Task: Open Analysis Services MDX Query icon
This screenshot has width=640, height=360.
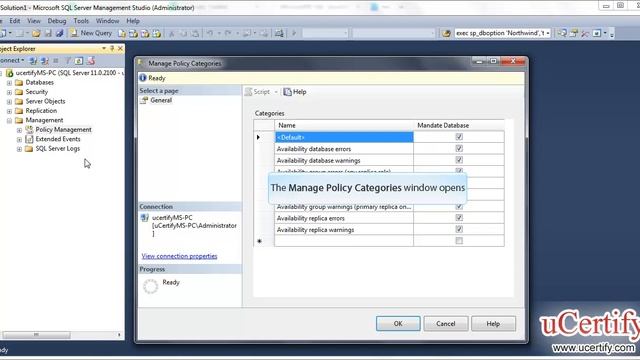Action: 133,33
